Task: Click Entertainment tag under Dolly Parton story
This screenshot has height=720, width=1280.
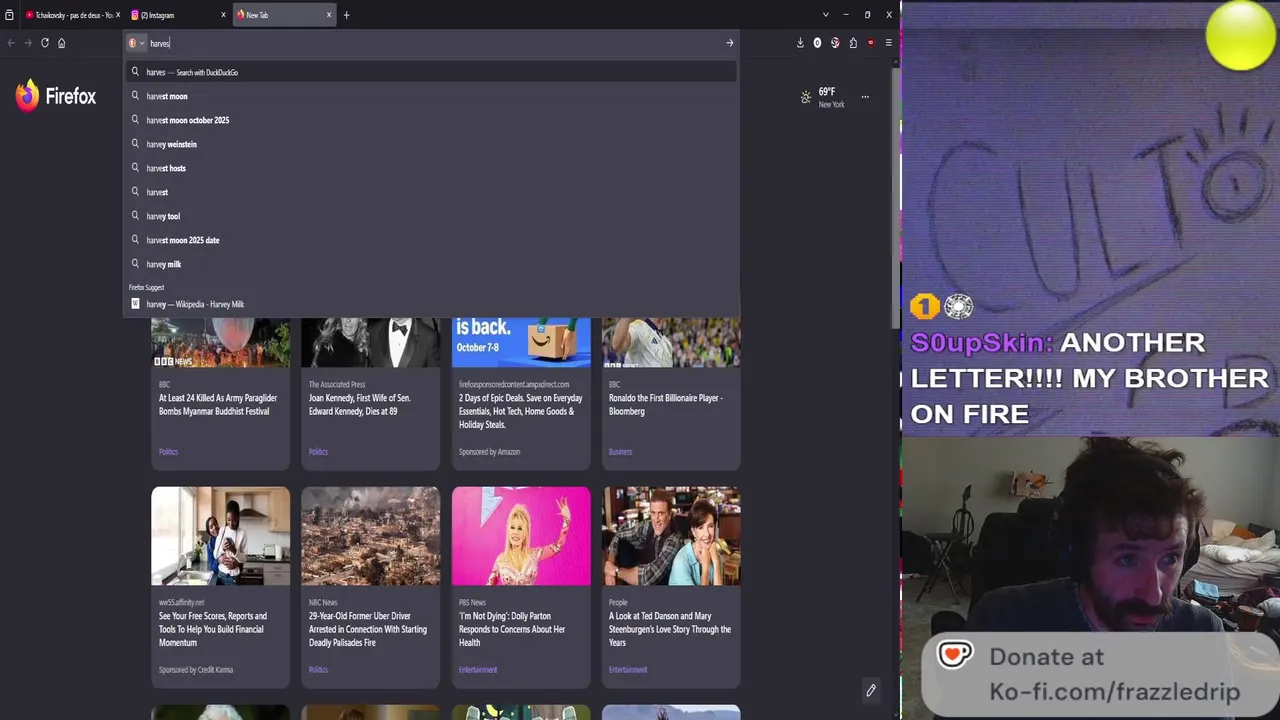Action: tap(478, 670)
